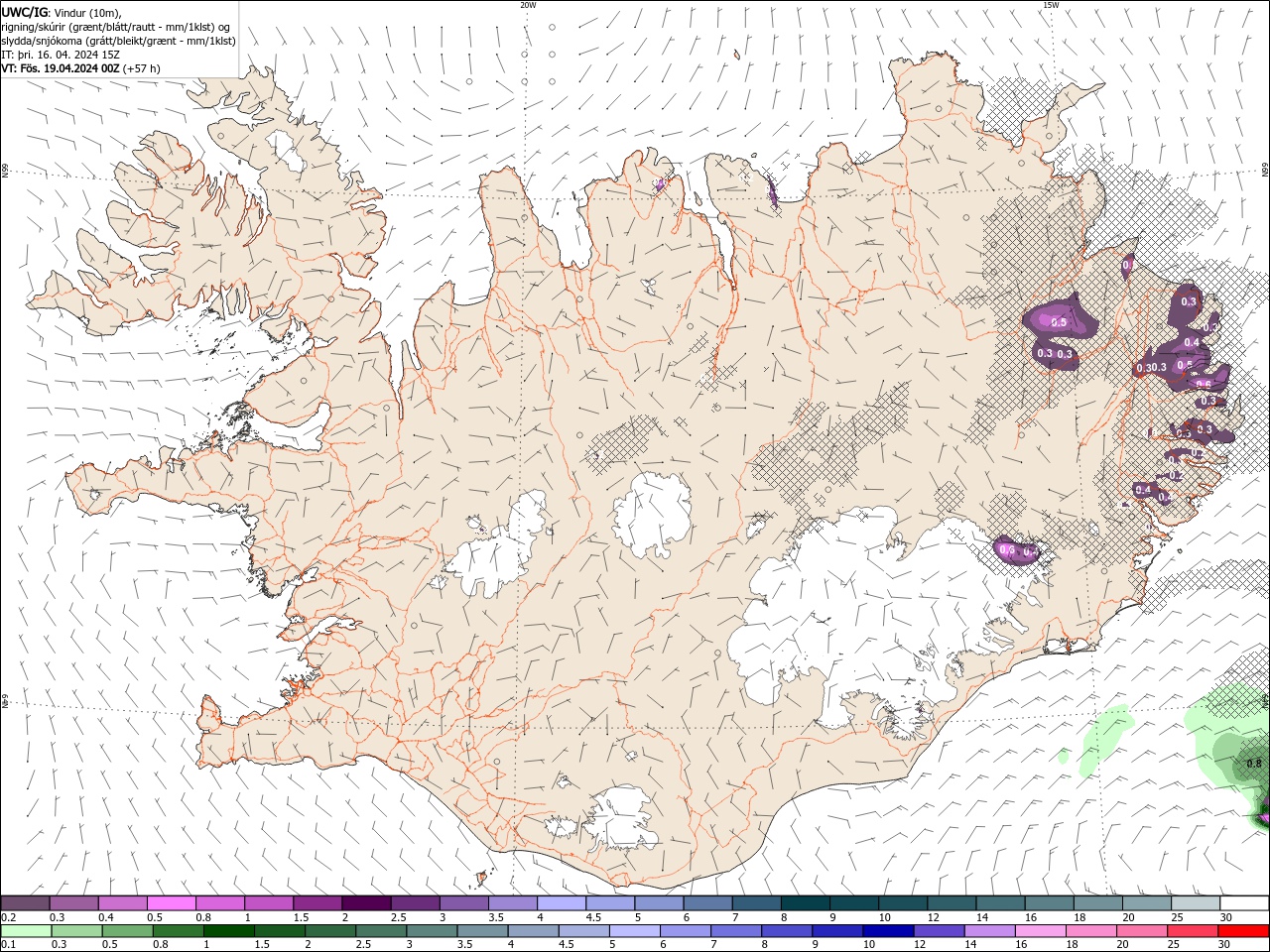Viewport: 1270px width, 952px height.
Task: Click the header line 'rigning/skúrir (grænt/blátt/rautt - mm/1klst) og'
Action: [116, 27]
